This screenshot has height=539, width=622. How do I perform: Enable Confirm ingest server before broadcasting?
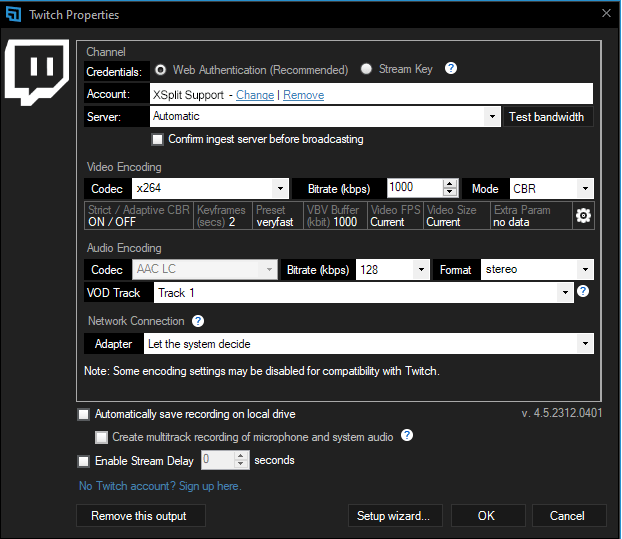[157, 140]
